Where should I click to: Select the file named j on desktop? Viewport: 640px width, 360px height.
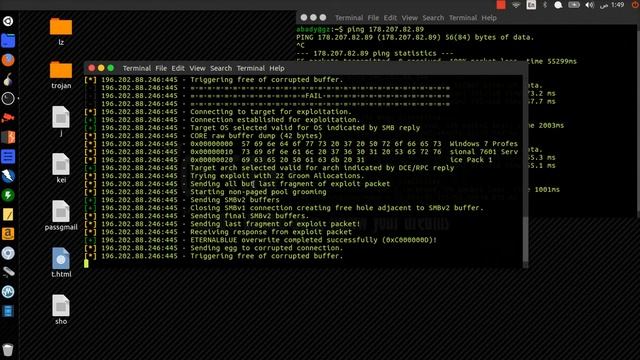coord(61,121)
